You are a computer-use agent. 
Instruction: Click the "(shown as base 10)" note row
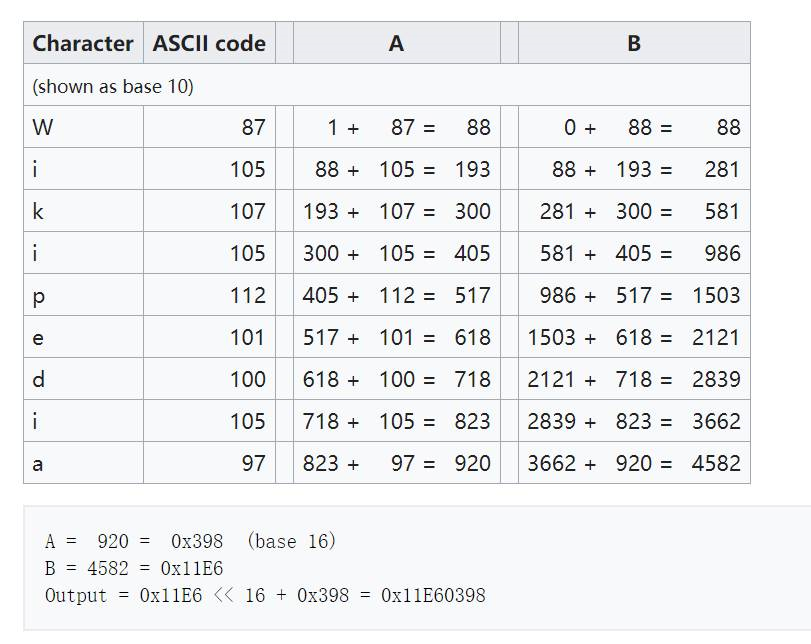(113, 86)
